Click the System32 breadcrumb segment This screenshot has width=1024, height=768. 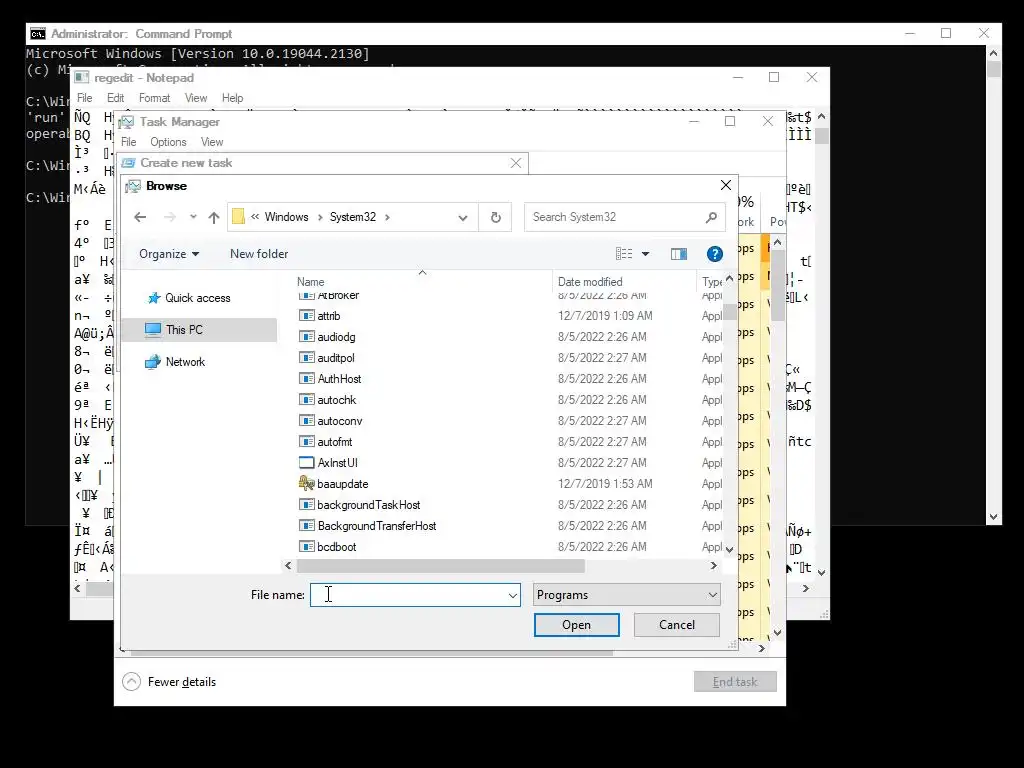click(353, 217)
